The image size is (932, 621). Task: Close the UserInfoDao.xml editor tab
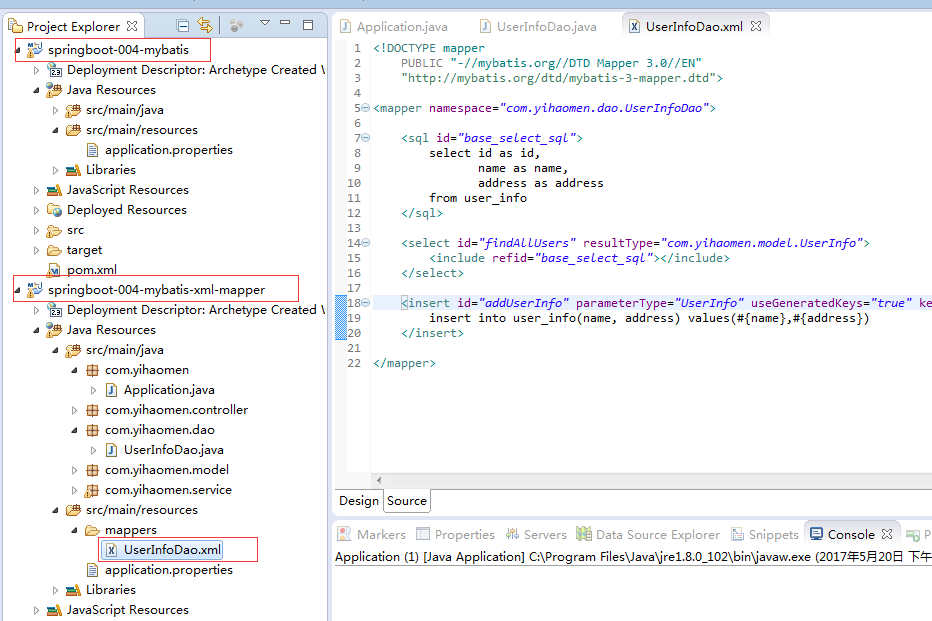(x=755, y=26)
